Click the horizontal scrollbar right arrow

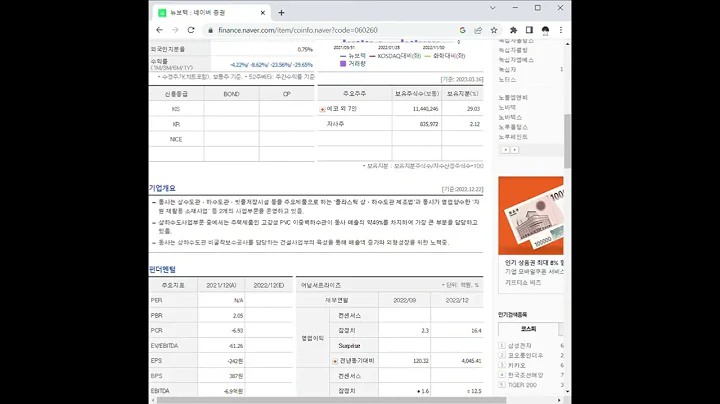coord(559,400)
